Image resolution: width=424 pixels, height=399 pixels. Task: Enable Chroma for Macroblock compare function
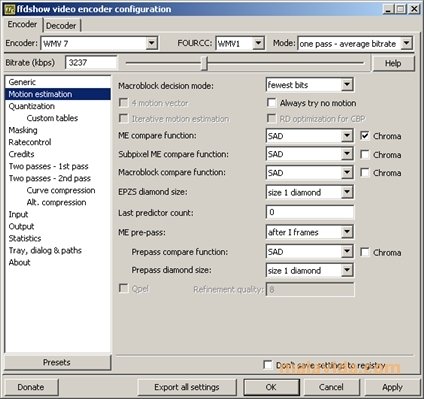(x=365, y=172)
